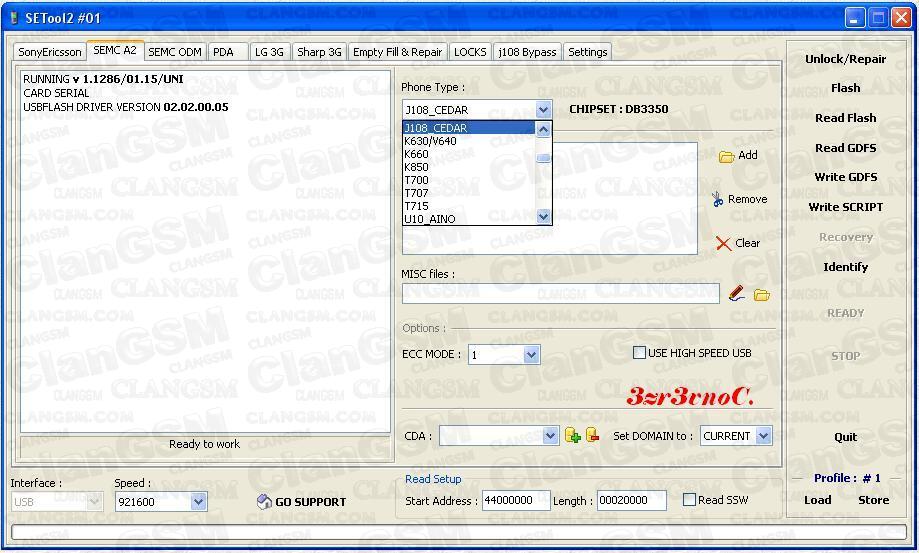Screen dimensions: 919x553
Task: Click the Ready to work status text
Action: [205, 444]
